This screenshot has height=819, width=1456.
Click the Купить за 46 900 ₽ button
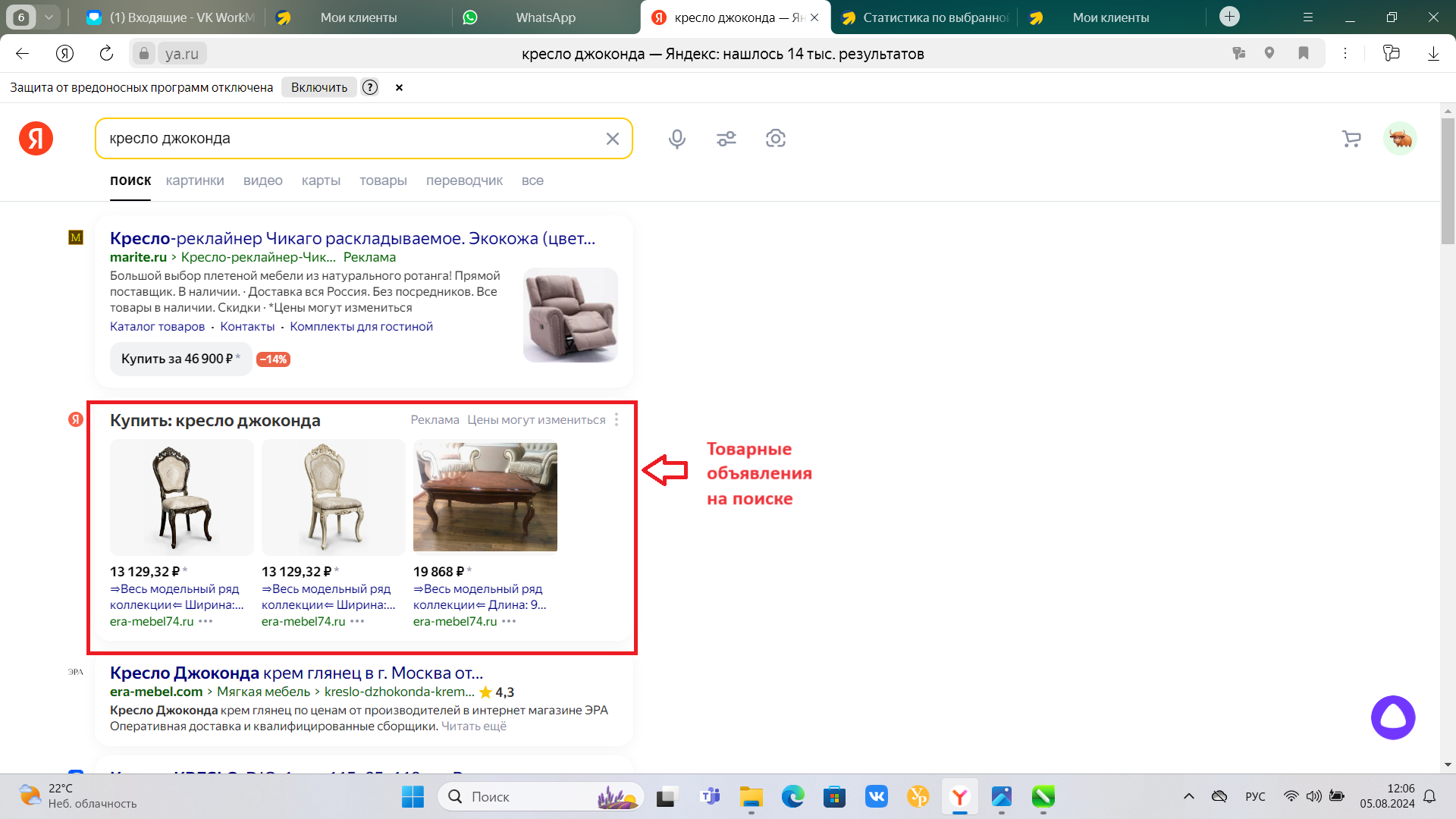click(x=180, y=359)
